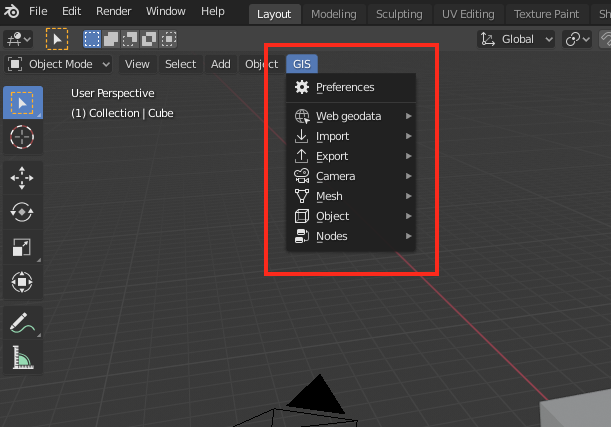Switch to the UV Editing workspace tab

pyautogui.click(x=468, y=14)
